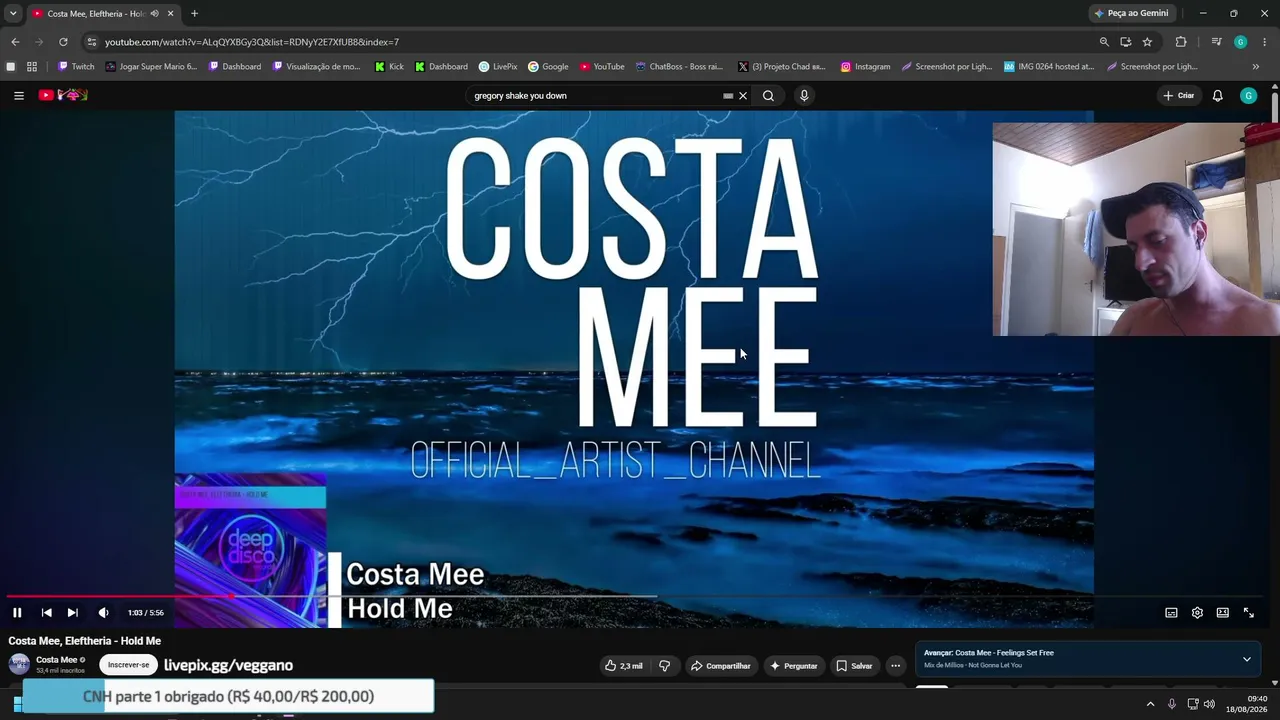The height and width of the screenshot is (720, 1280).
Task: Open the YouTube guide hamburger menu
Action: pos(19,96)
